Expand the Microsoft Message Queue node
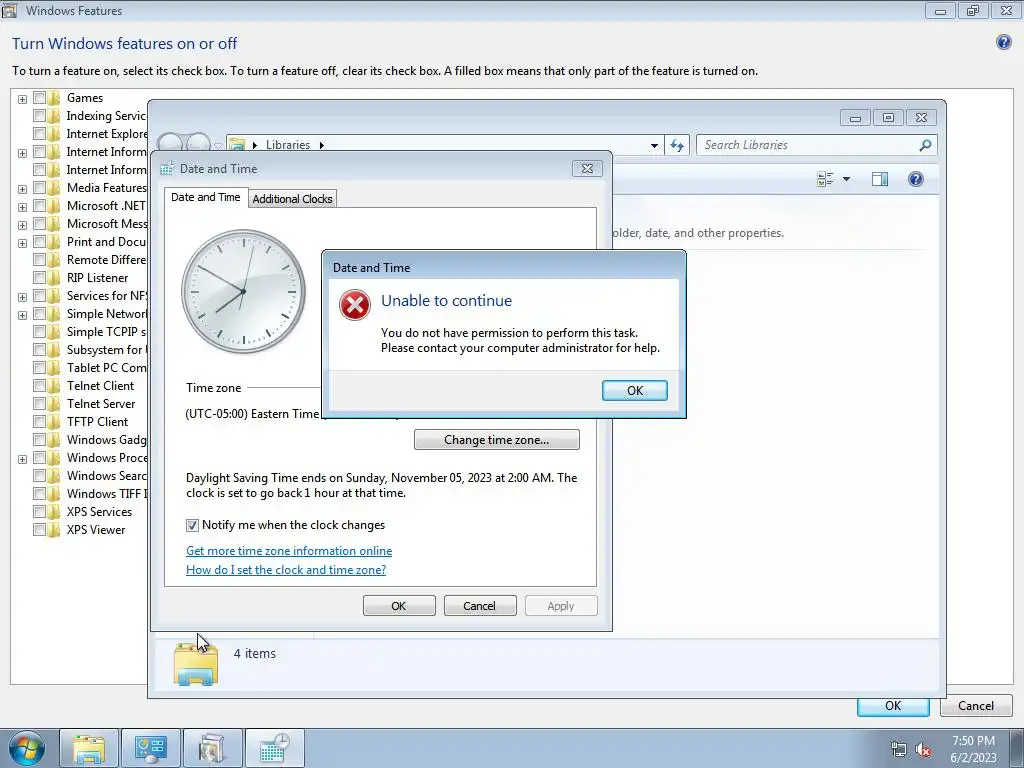This screenshot has height=768, width=1024. pyautogui.click(x=22, y=225)
